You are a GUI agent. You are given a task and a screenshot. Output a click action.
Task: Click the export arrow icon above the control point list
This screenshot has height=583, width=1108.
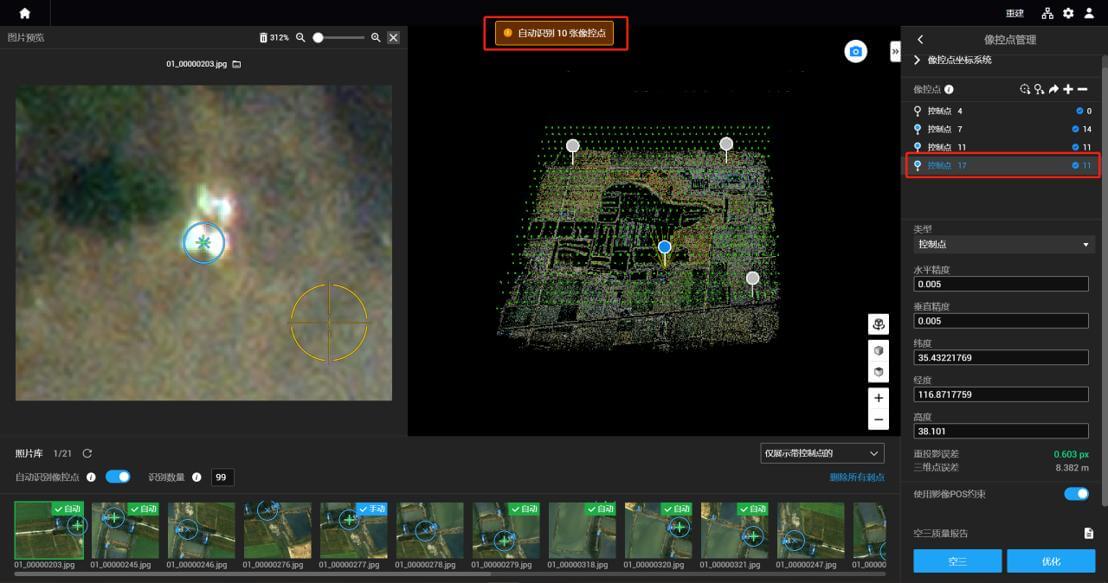[1054, 89]
